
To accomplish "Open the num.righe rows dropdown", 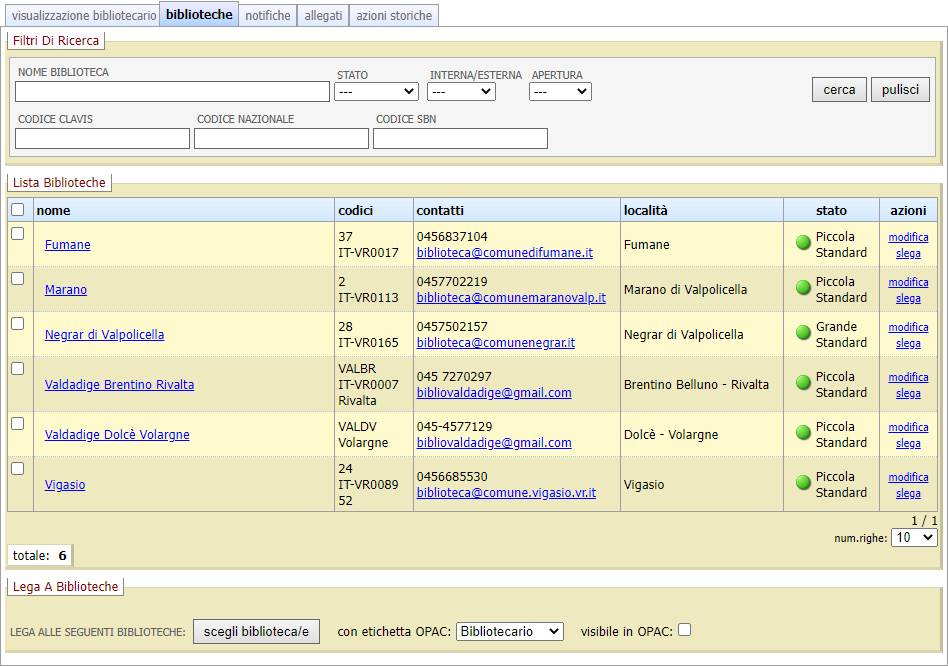I will click(914, 537).
